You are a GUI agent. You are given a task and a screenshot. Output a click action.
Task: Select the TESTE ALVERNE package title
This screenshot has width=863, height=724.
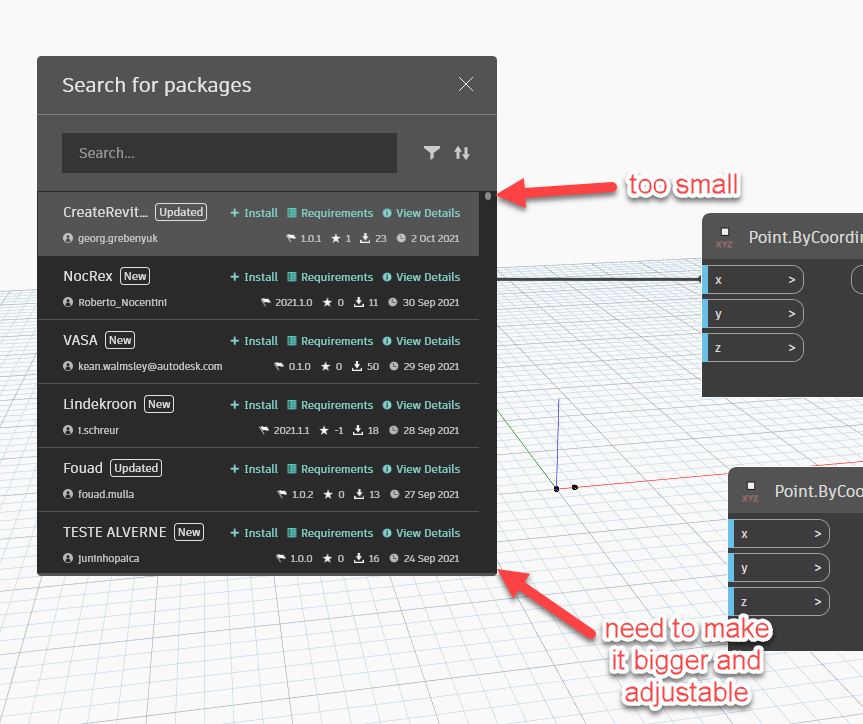click(114, 532)
